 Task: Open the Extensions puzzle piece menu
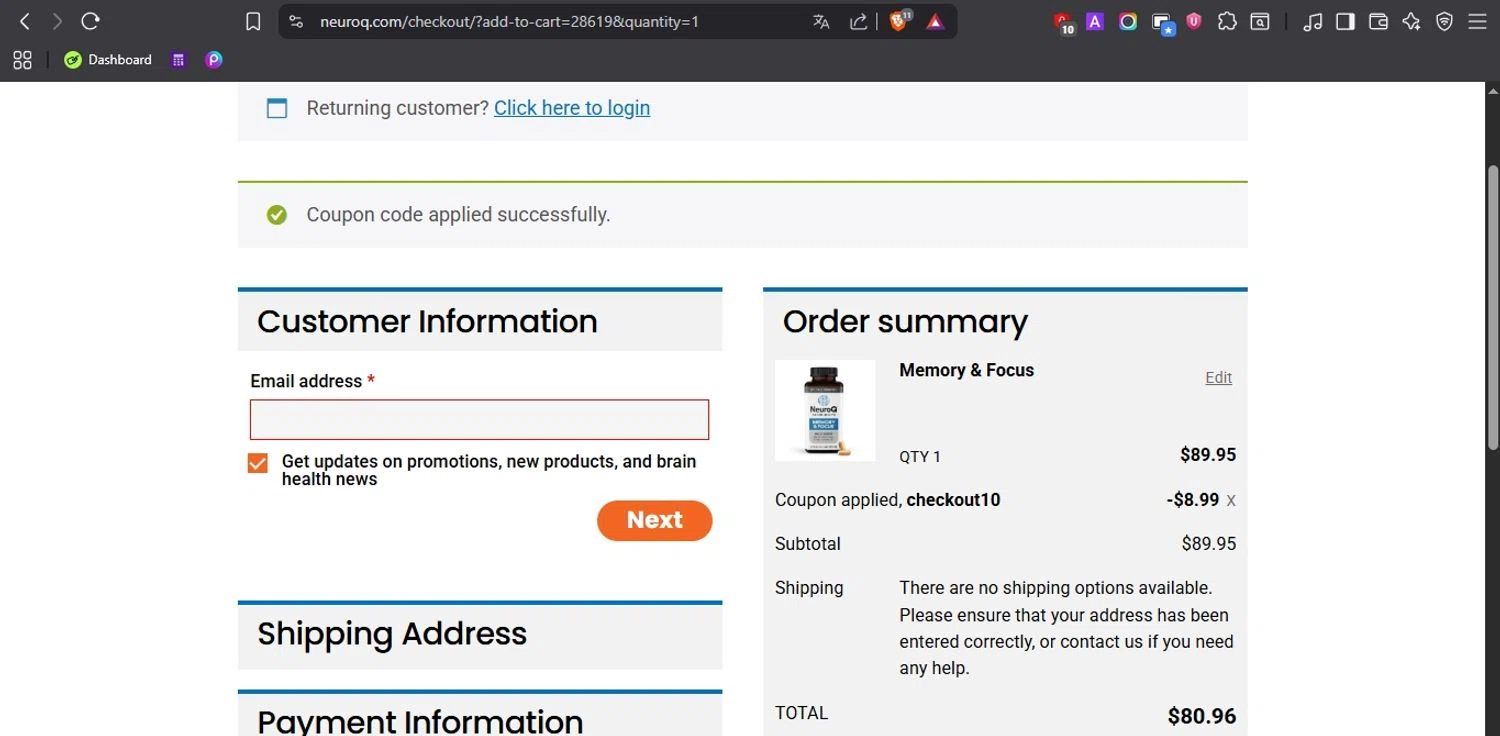click(1227, 21)
